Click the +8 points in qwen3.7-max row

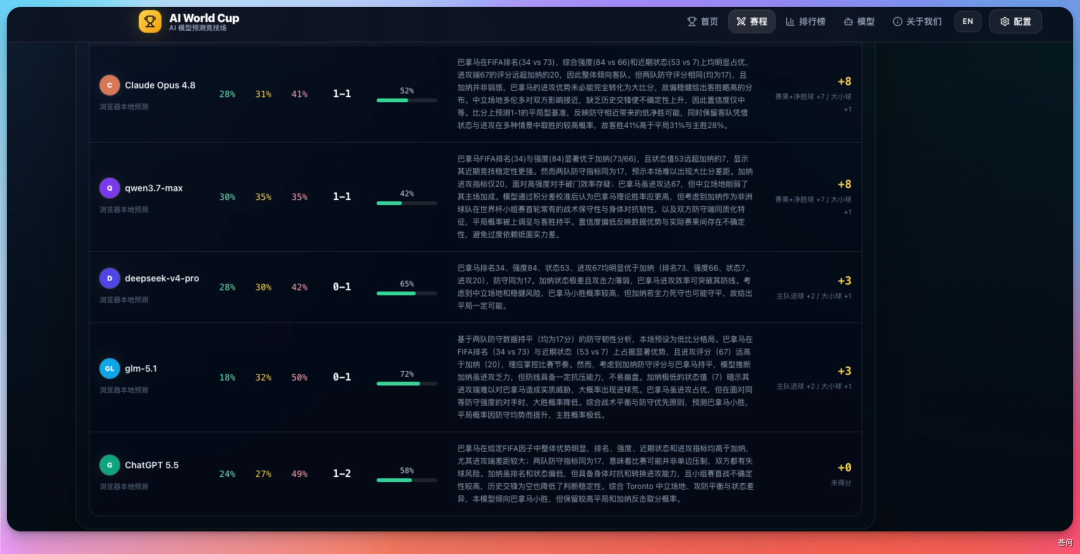click(844, 184)
